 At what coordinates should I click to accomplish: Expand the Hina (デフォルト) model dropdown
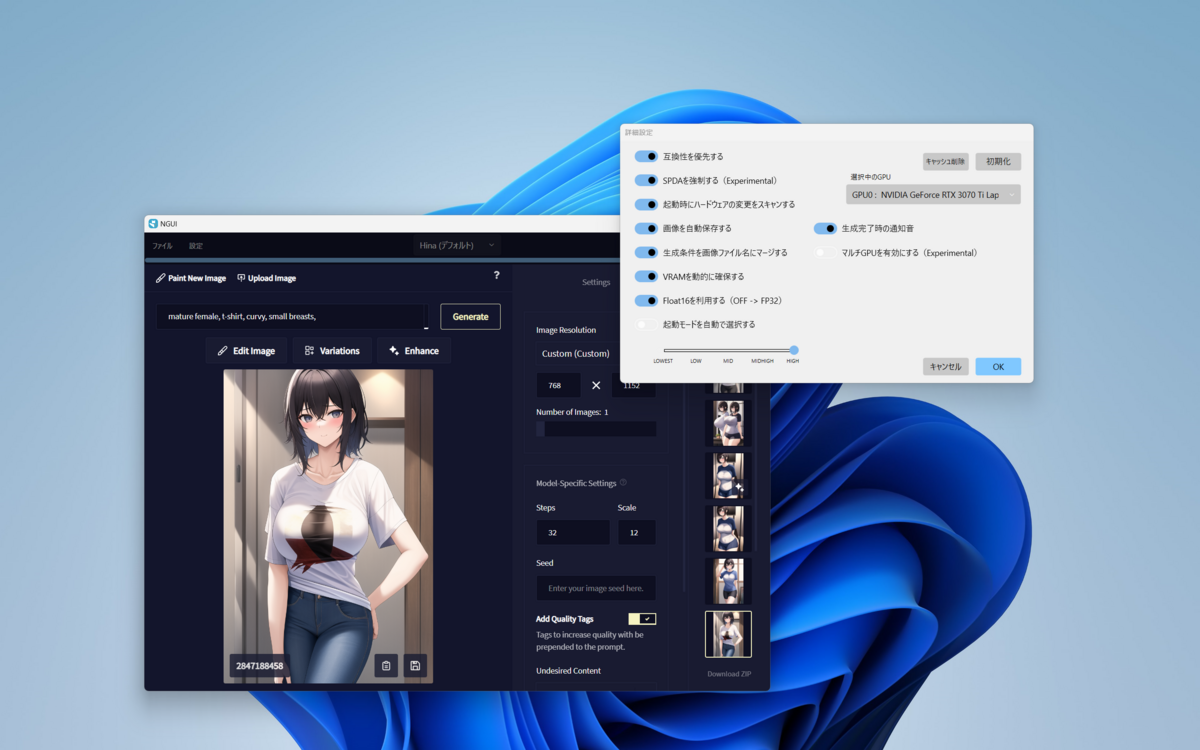tap(457, 245)
